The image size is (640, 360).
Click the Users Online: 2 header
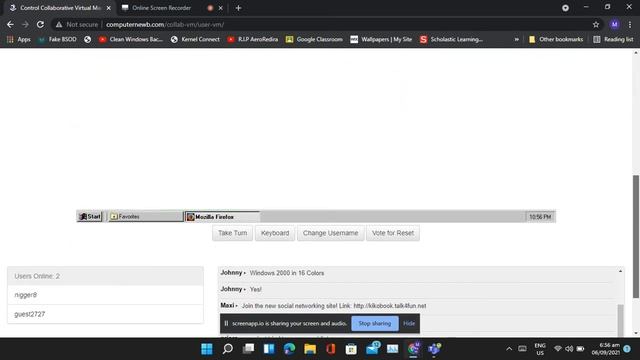pyautogui.click(x=105, y=276)
